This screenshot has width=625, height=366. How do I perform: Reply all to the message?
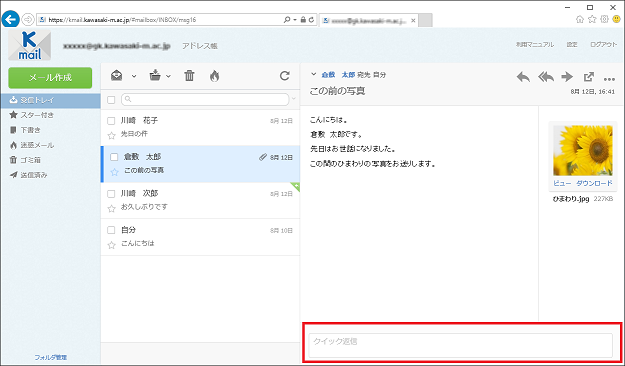[546, 77]
